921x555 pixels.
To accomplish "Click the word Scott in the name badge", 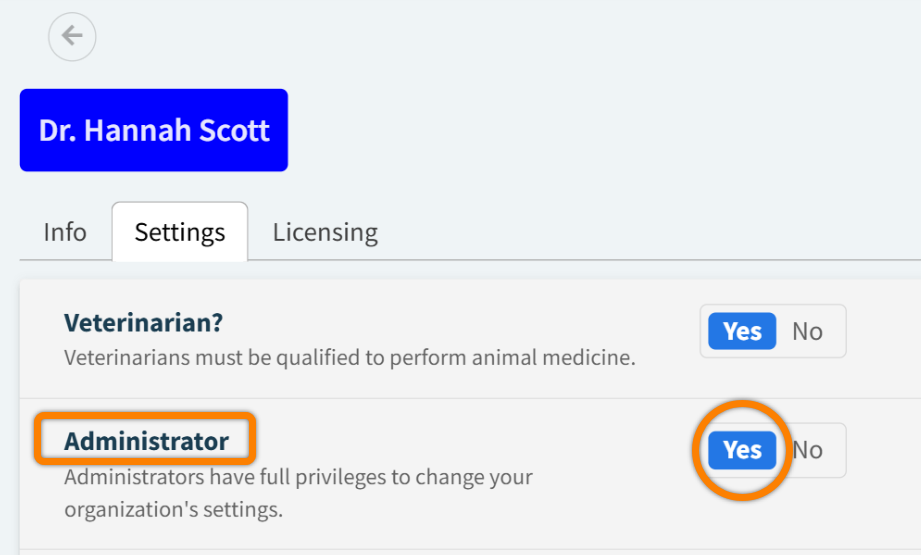I will pos(236,130).
